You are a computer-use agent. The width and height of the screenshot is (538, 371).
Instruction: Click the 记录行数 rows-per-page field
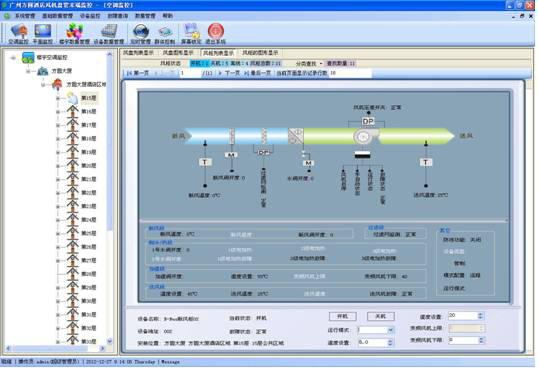(x=350, y=73)
